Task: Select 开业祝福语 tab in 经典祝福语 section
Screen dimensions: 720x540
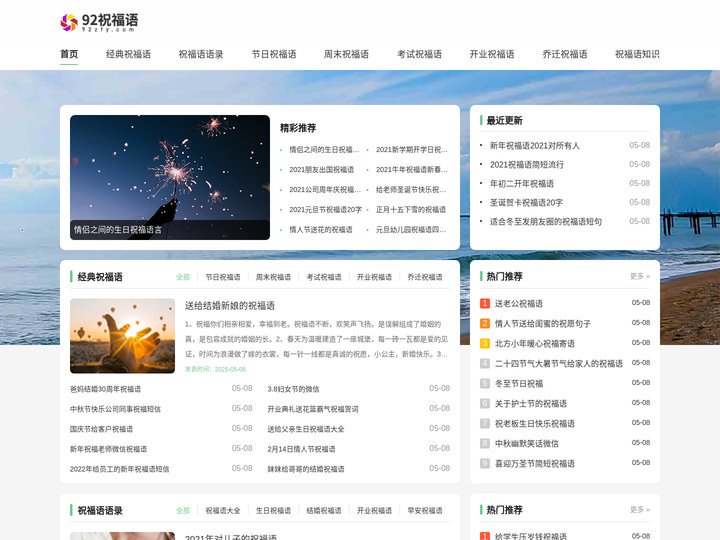Action: click(x=374, y=277)
